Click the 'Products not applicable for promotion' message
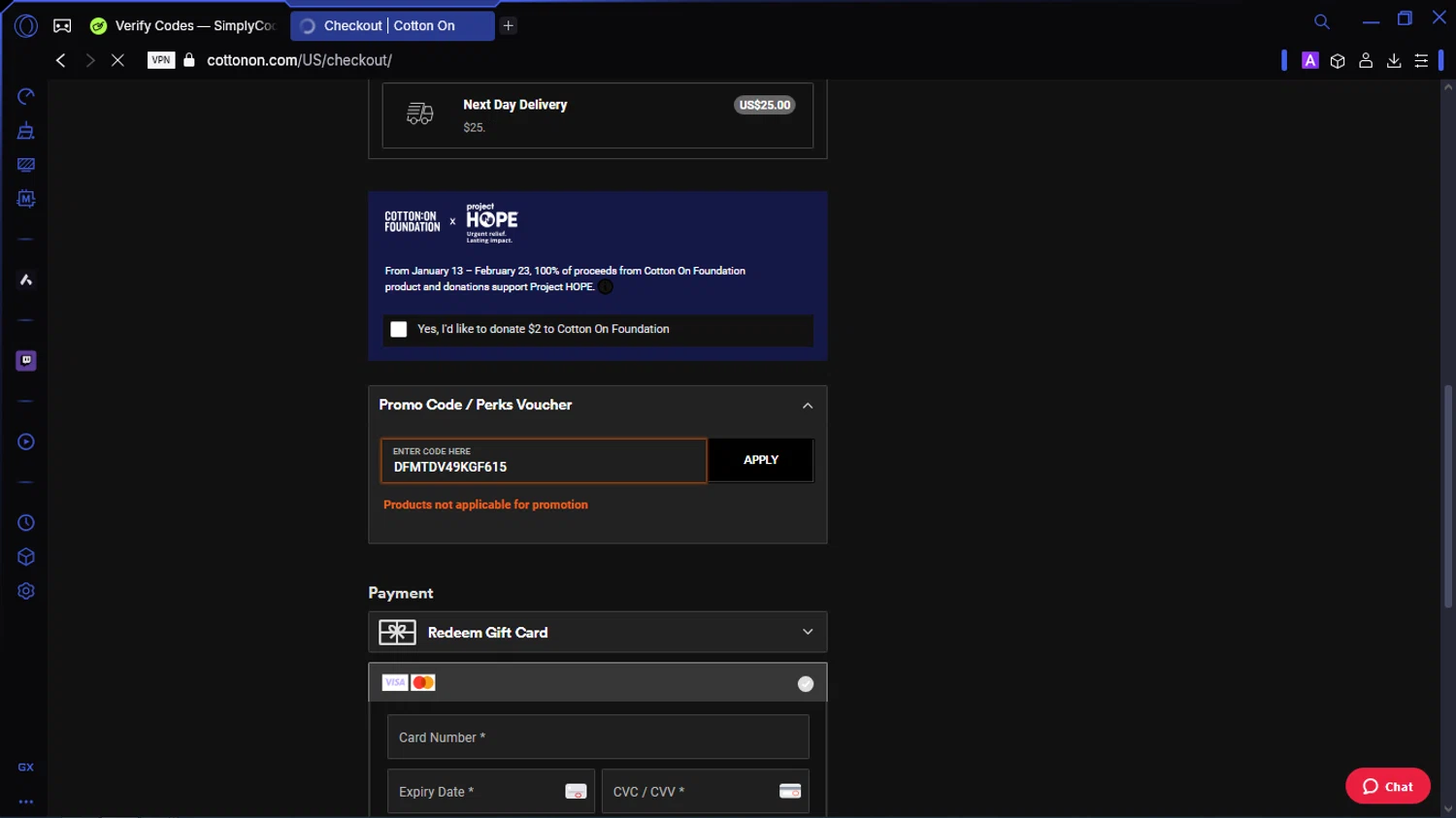Viewport: 1456px width, 818px height. coord(485,505)
